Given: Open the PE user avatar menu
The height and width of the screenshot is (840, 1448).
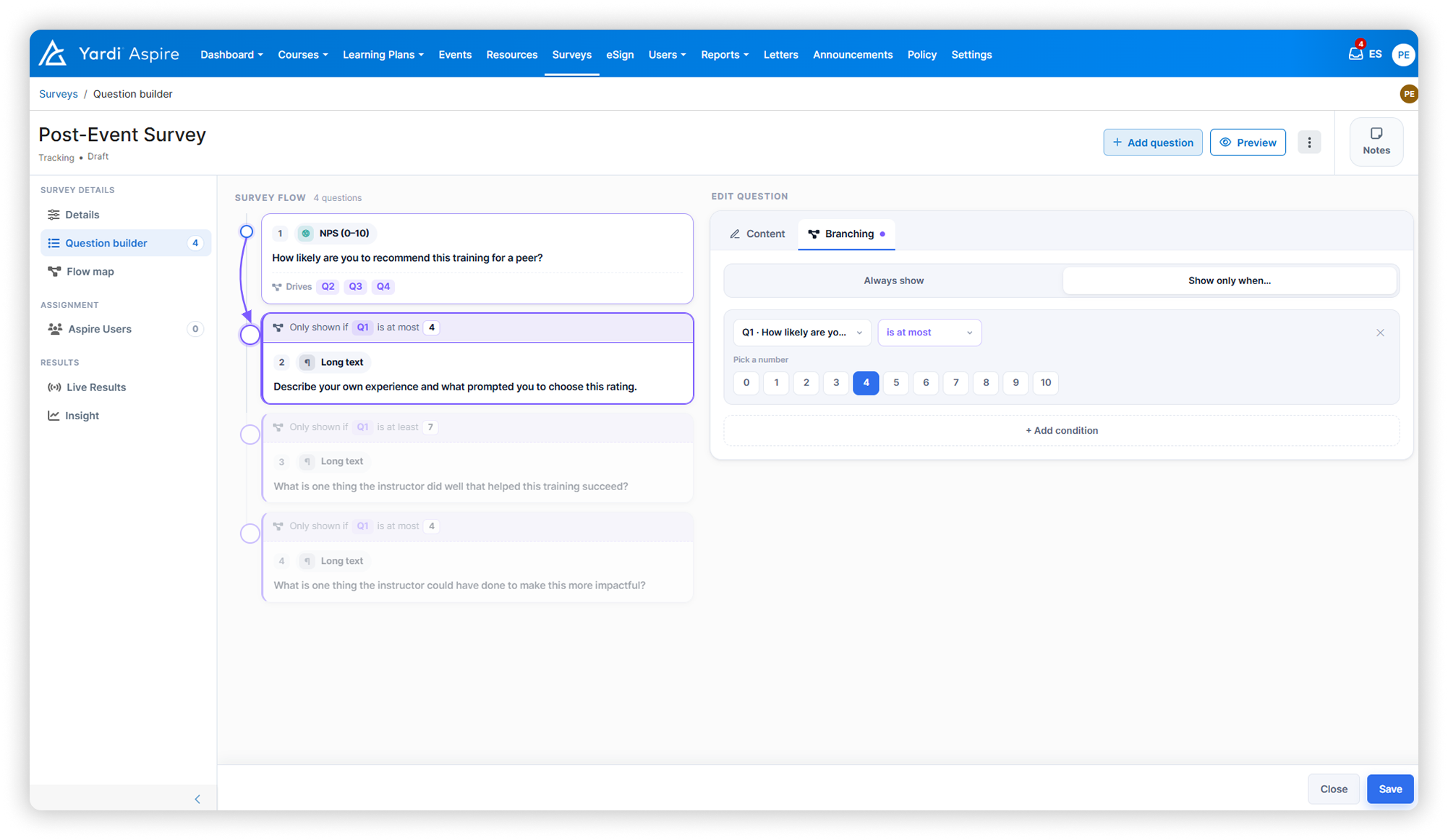Looking at the screenshot, I should pos(1403,54).
